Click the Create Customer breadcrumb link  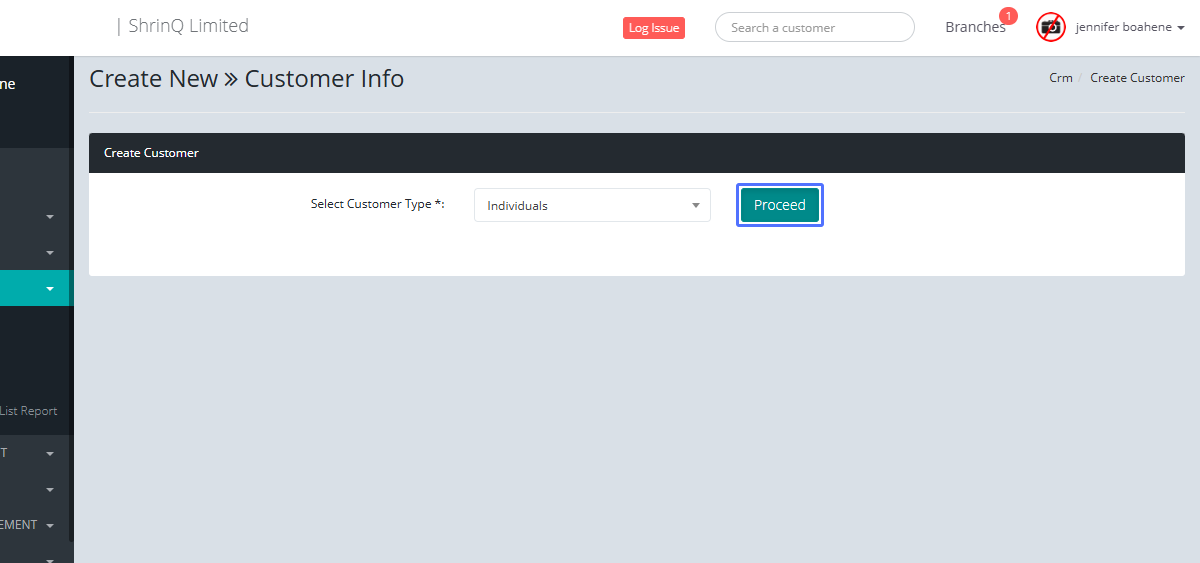[1137, 78]
